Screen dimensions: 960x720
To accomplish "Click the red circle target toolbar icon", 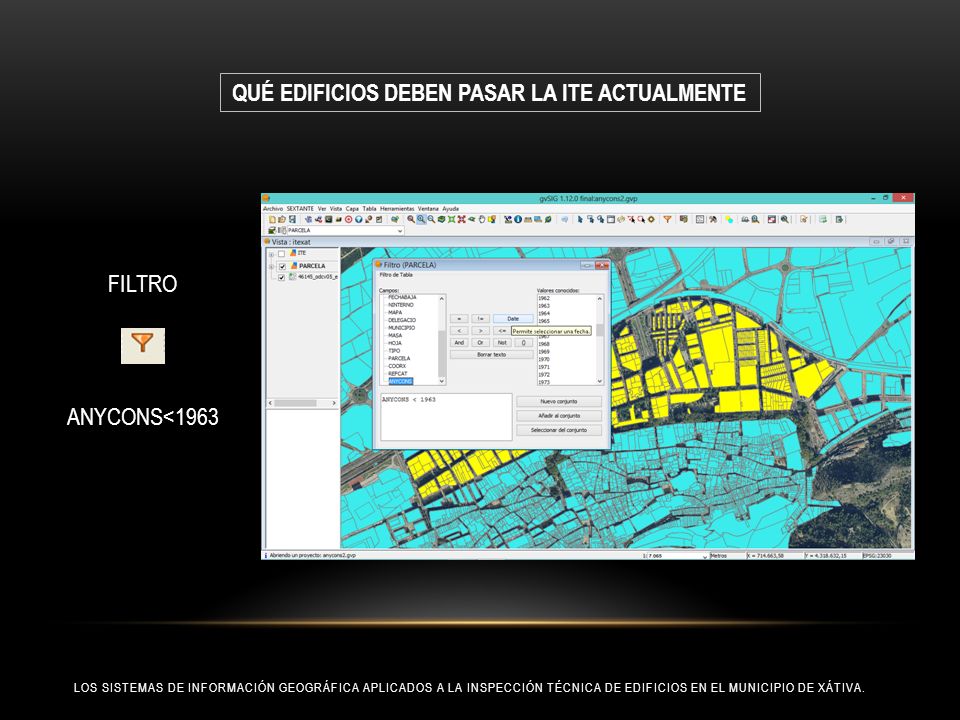I will [x=348, y=219].
